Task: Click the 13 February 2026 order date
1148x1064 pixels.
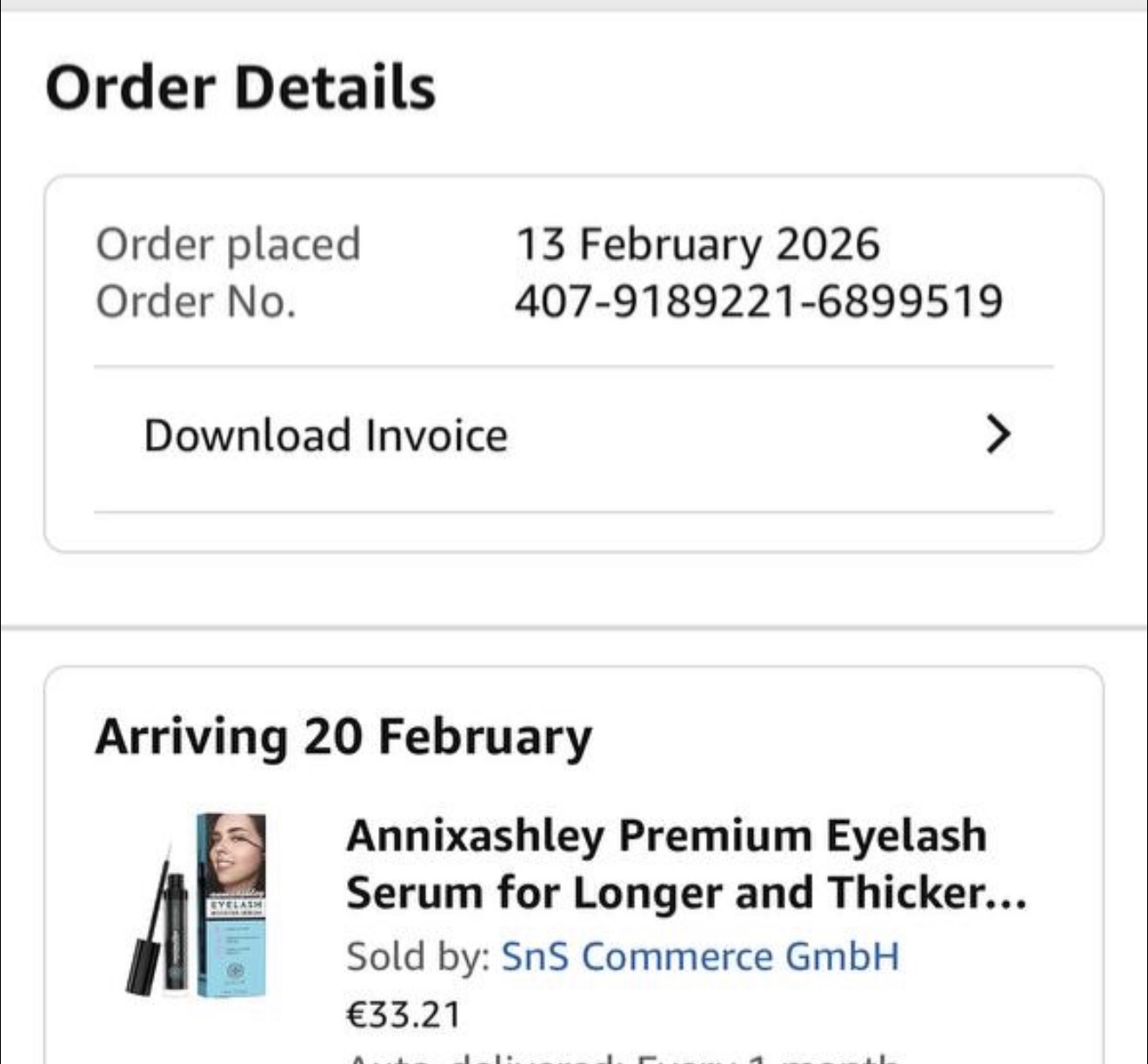Action: coord(697,244)
